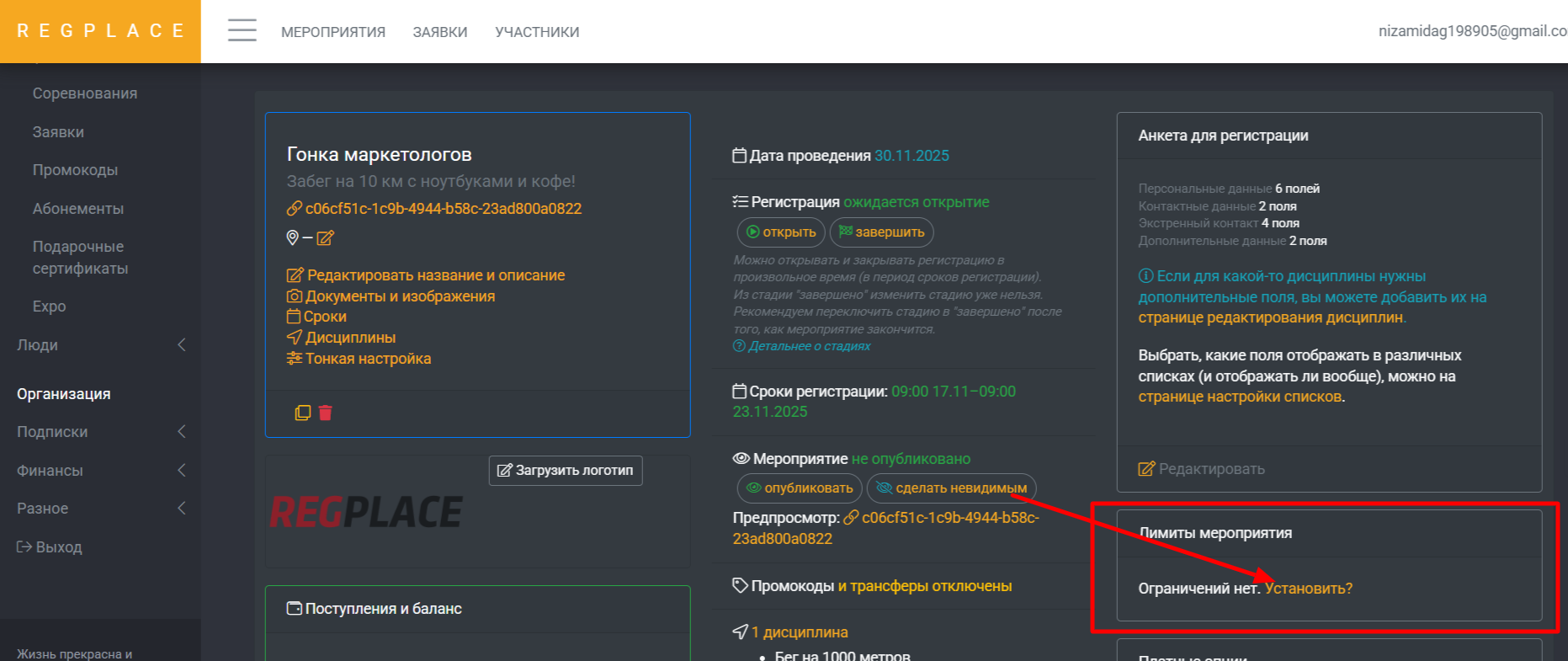The height and width of the screenshot is (661, 1568).
Task: Expand the Разное sidebar section
Action: [x=100, y=509]
